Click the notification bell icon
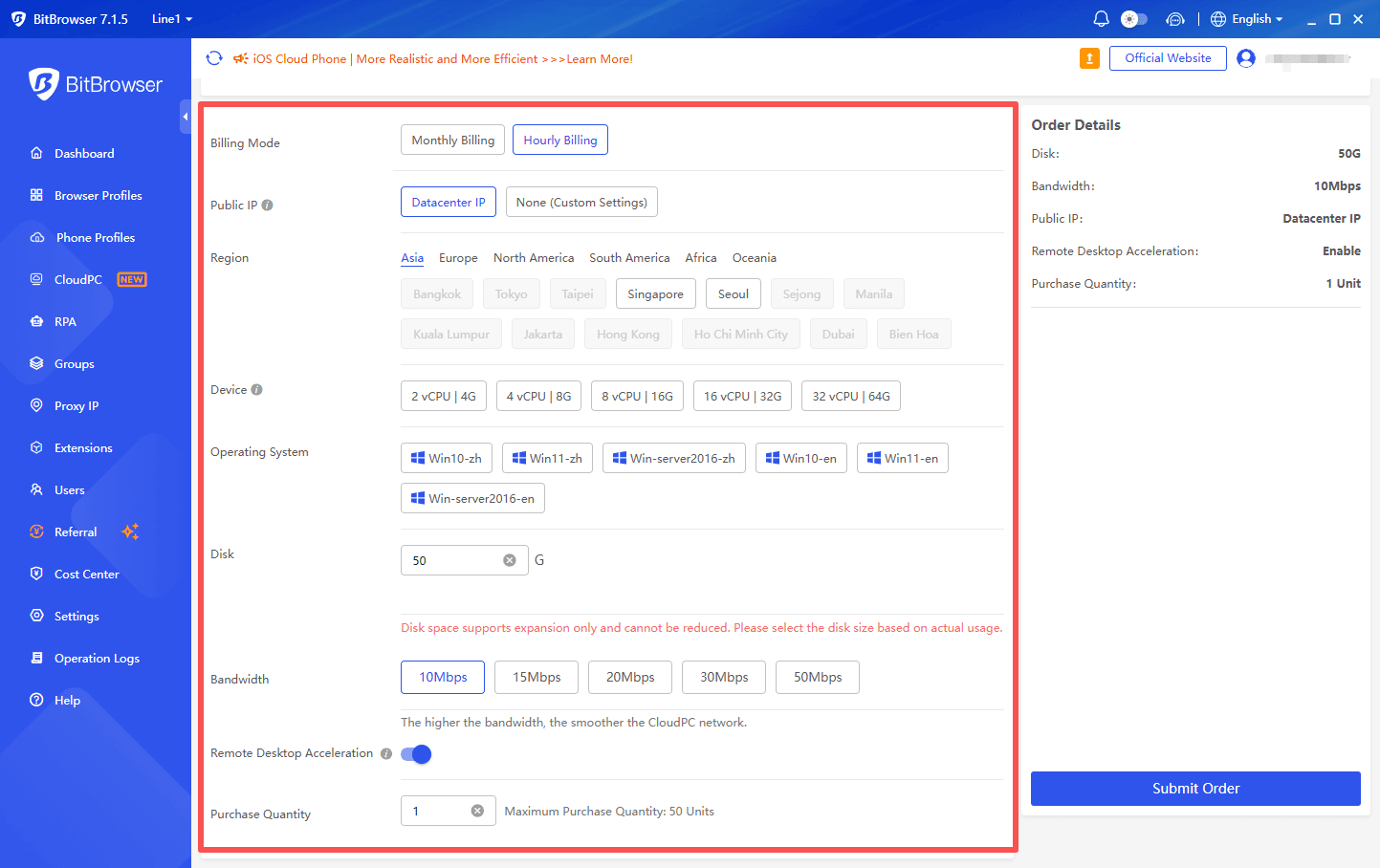This screenshot has height=868, width=1380. point(1101,19)
